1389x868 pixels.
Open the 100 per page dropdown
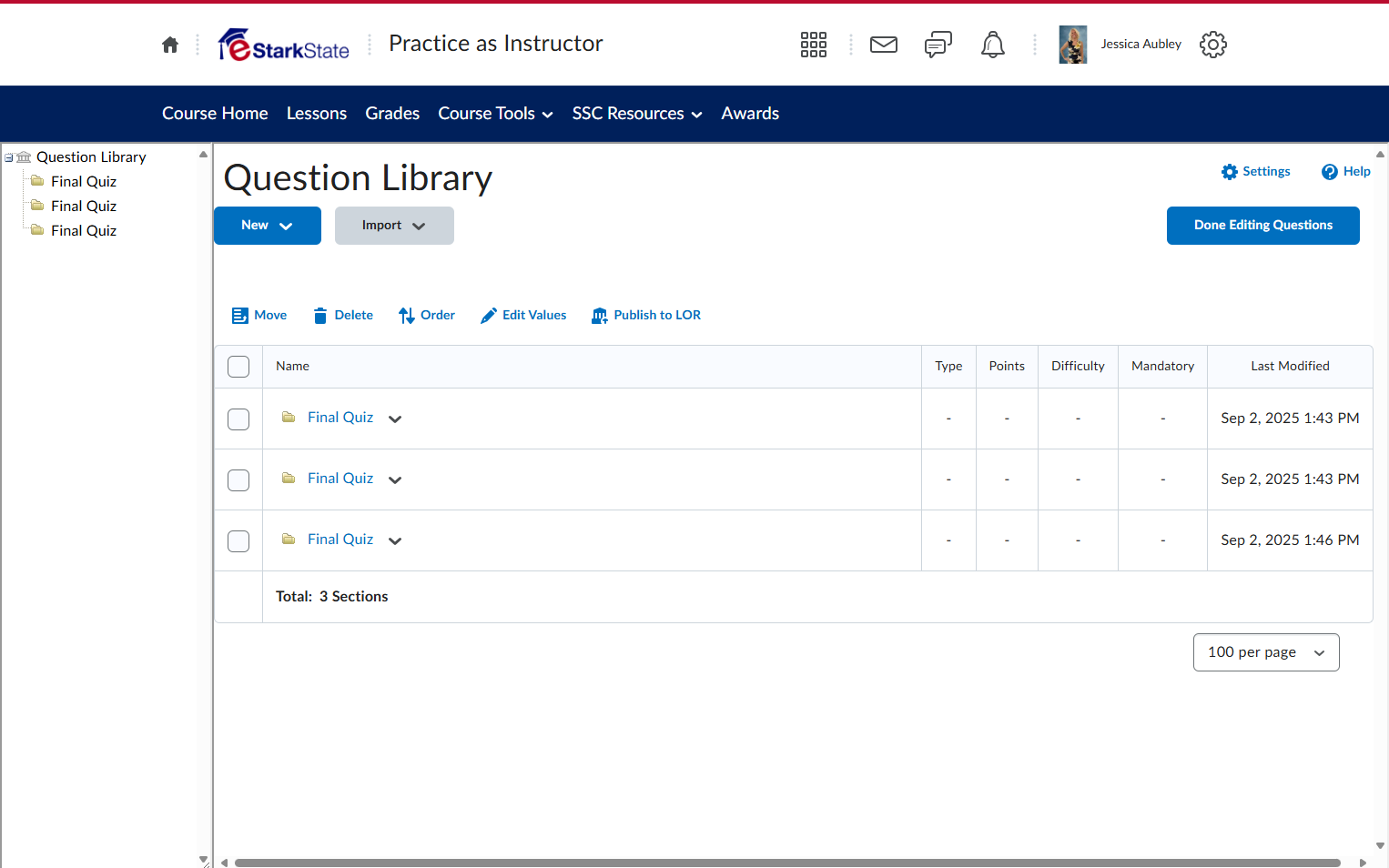coord(1266,652)
